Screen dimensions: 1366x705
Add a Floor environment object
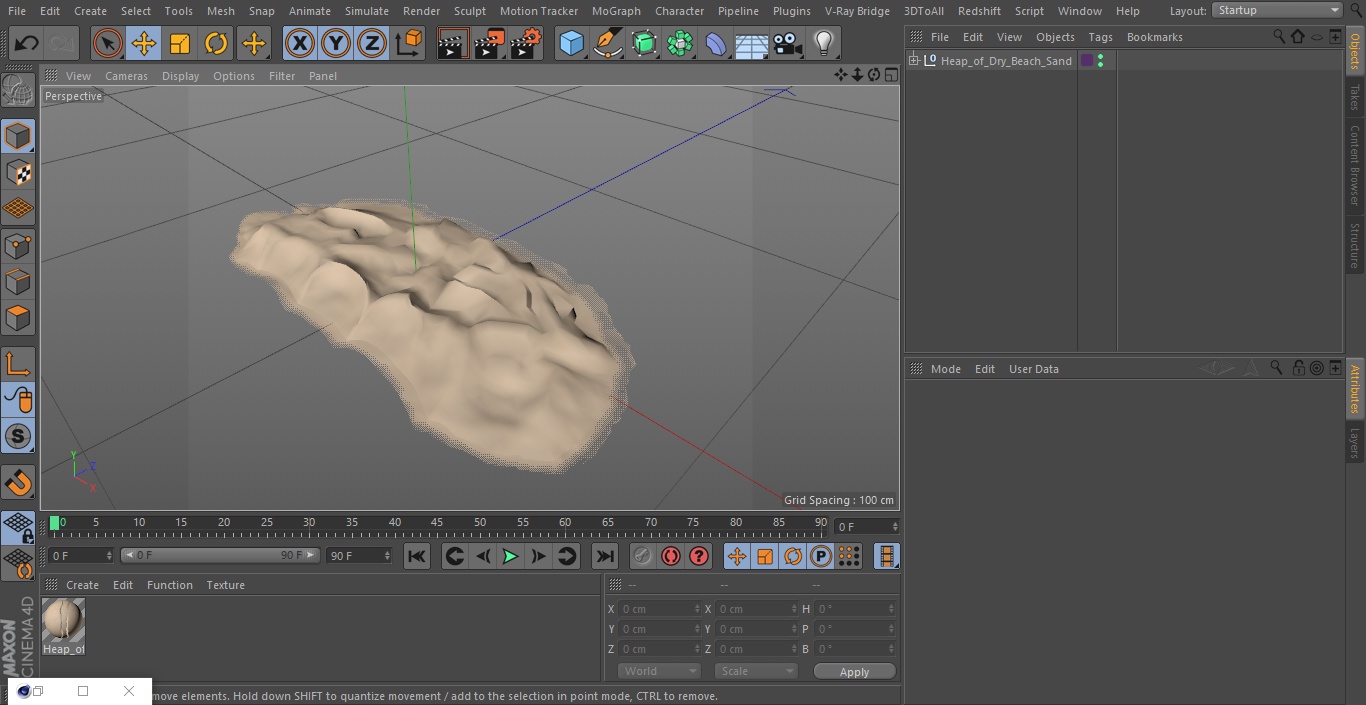752,43
